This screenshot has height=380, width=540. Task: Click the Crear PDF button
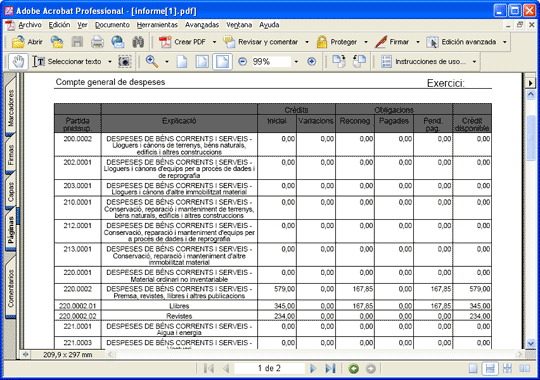182,42
